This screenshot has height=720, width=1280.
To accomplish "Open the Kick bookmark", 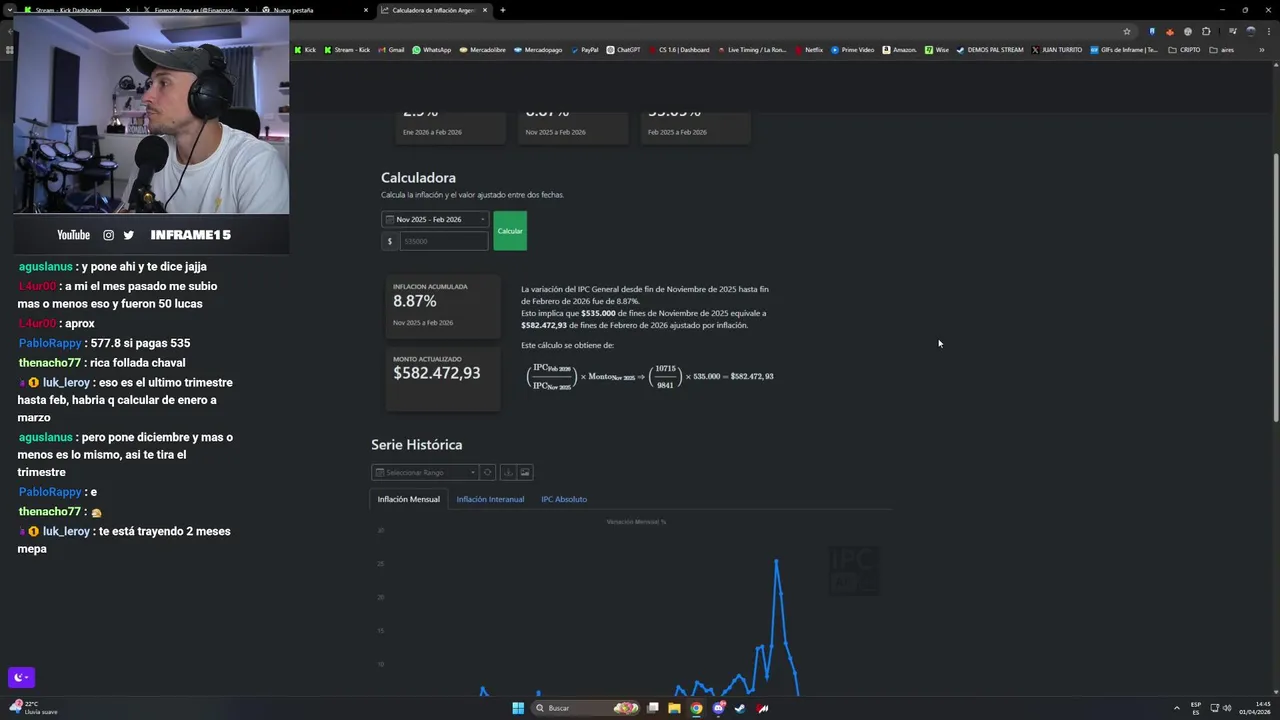I will click(x=305, y=49).
